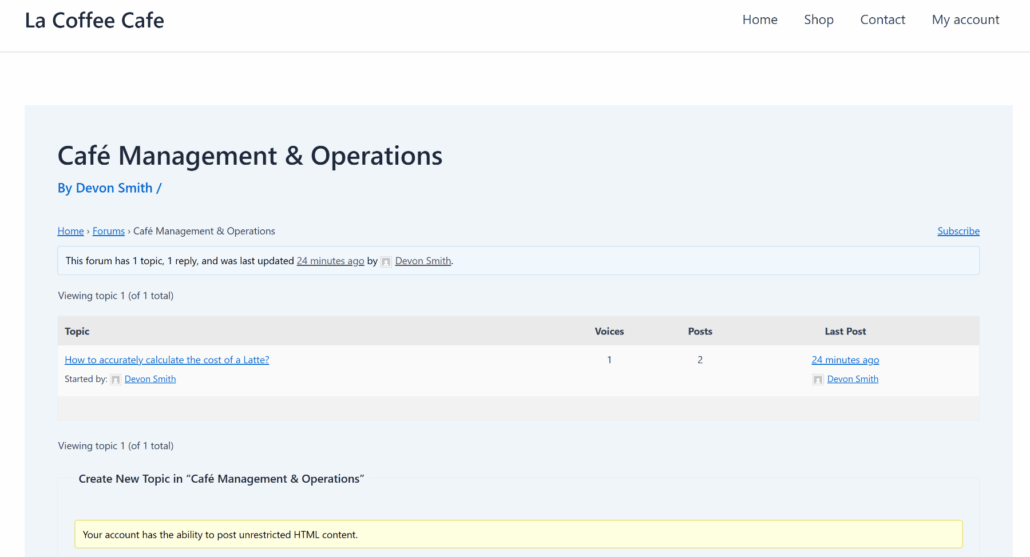Image resolution: width=1030 pixels, height=557 pixels.
Task: Click the Voices column header
Action: pyautogui.click(x=609, y=332)
